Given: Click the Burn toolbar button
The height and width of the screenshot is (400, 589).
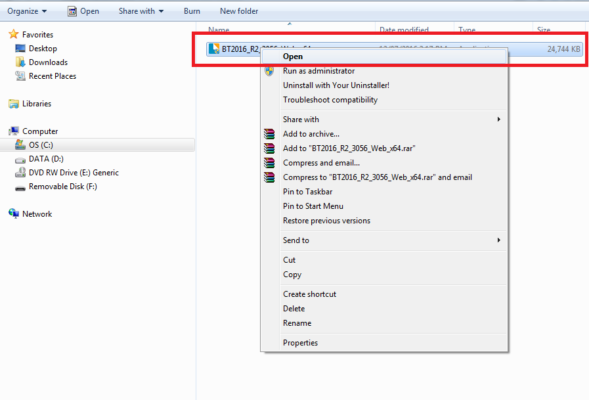Looking at the screenshot, I should click(x=192, y=11).
